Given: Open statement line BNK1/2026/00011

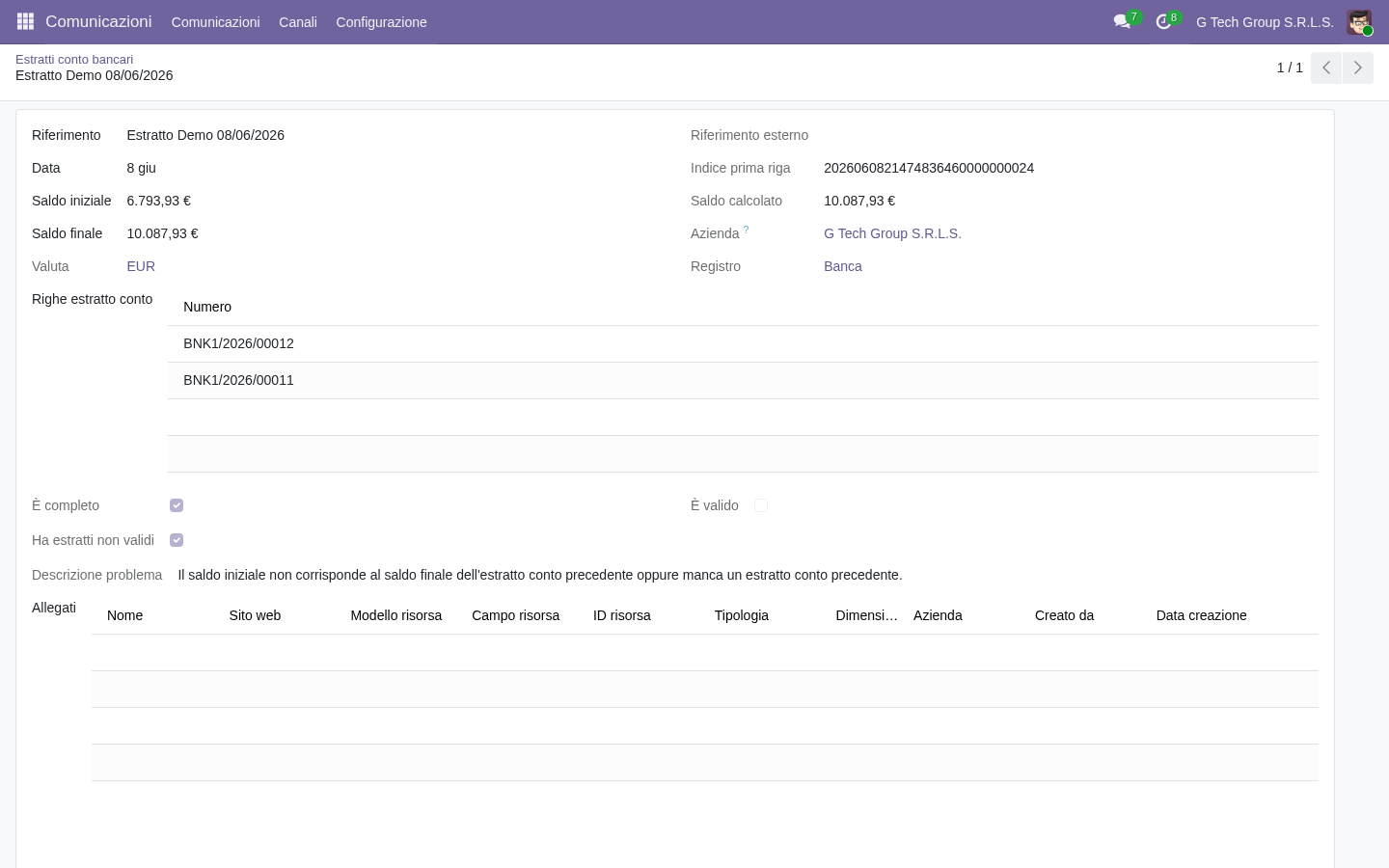Looking at the screenshot, I should tap(743, 380).
